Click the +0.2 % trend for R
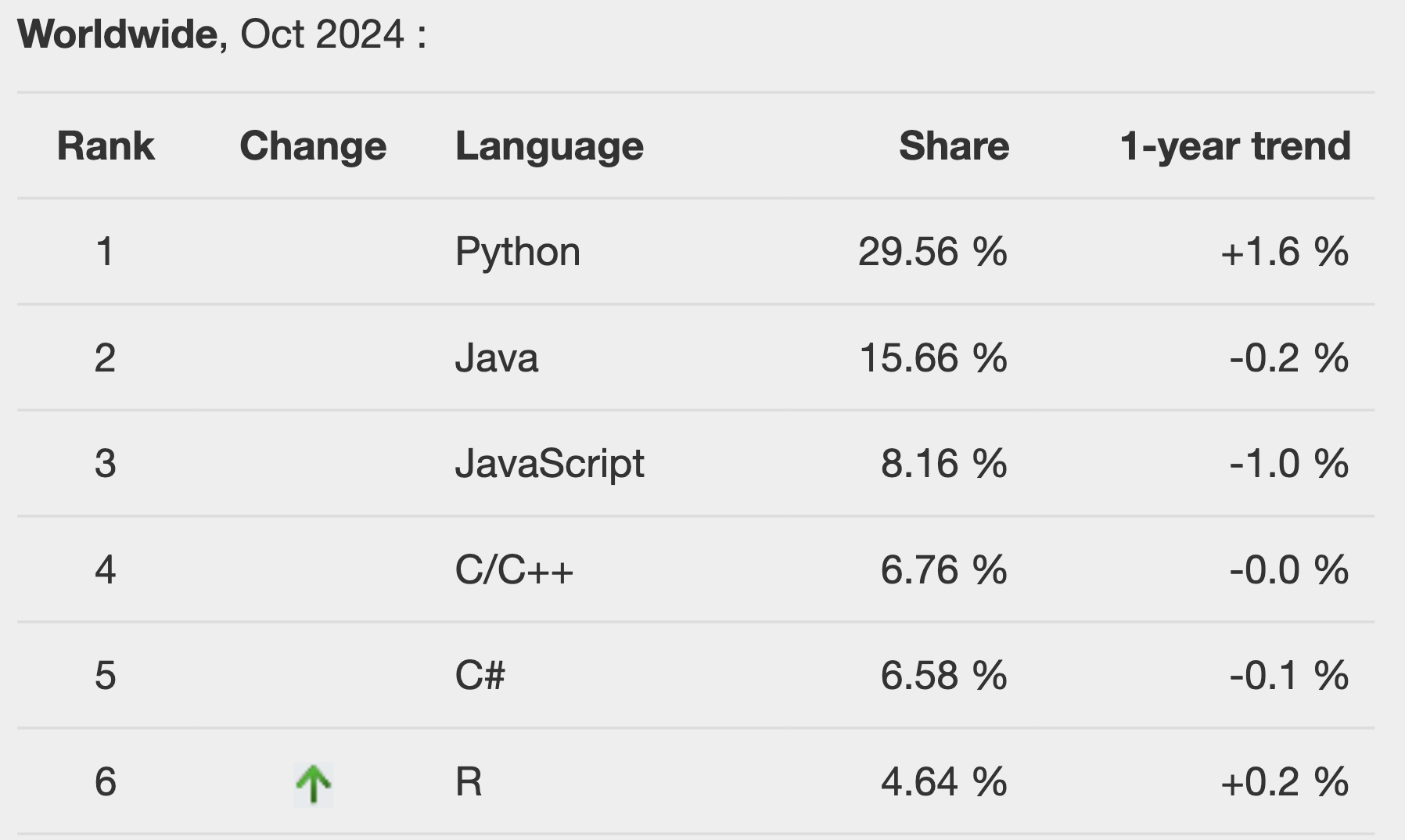 coord(1284,782)
